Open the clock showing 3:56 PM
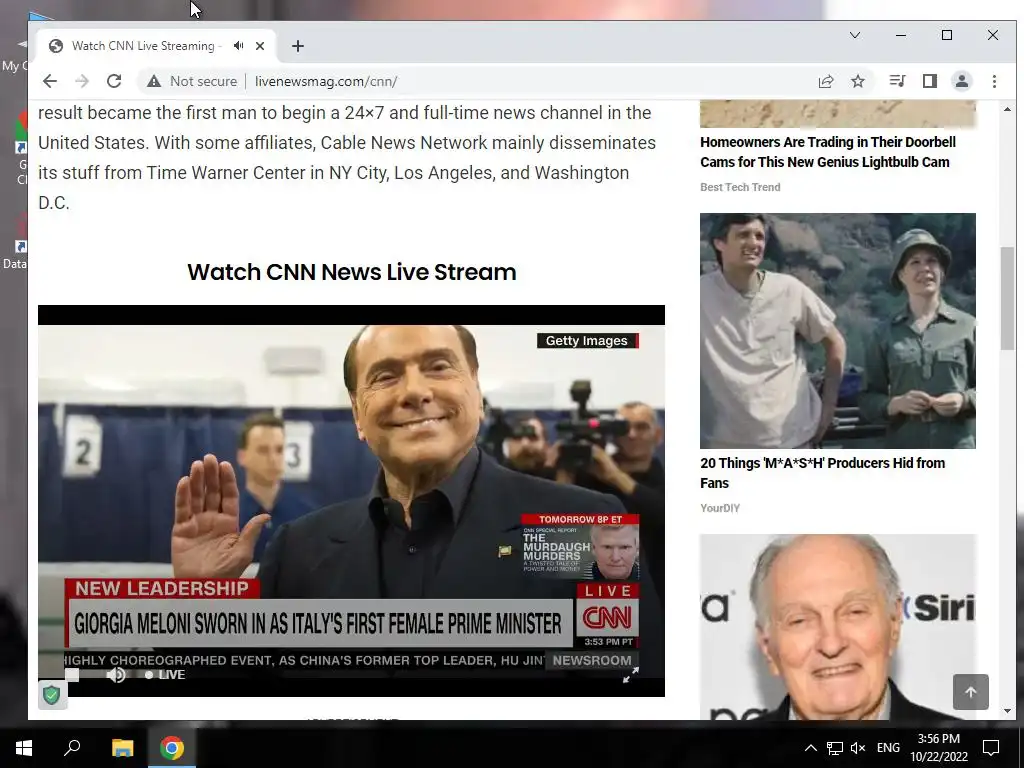Image resolution: width=1024 pixels, height=768 pixels. (x=938, y=748)
